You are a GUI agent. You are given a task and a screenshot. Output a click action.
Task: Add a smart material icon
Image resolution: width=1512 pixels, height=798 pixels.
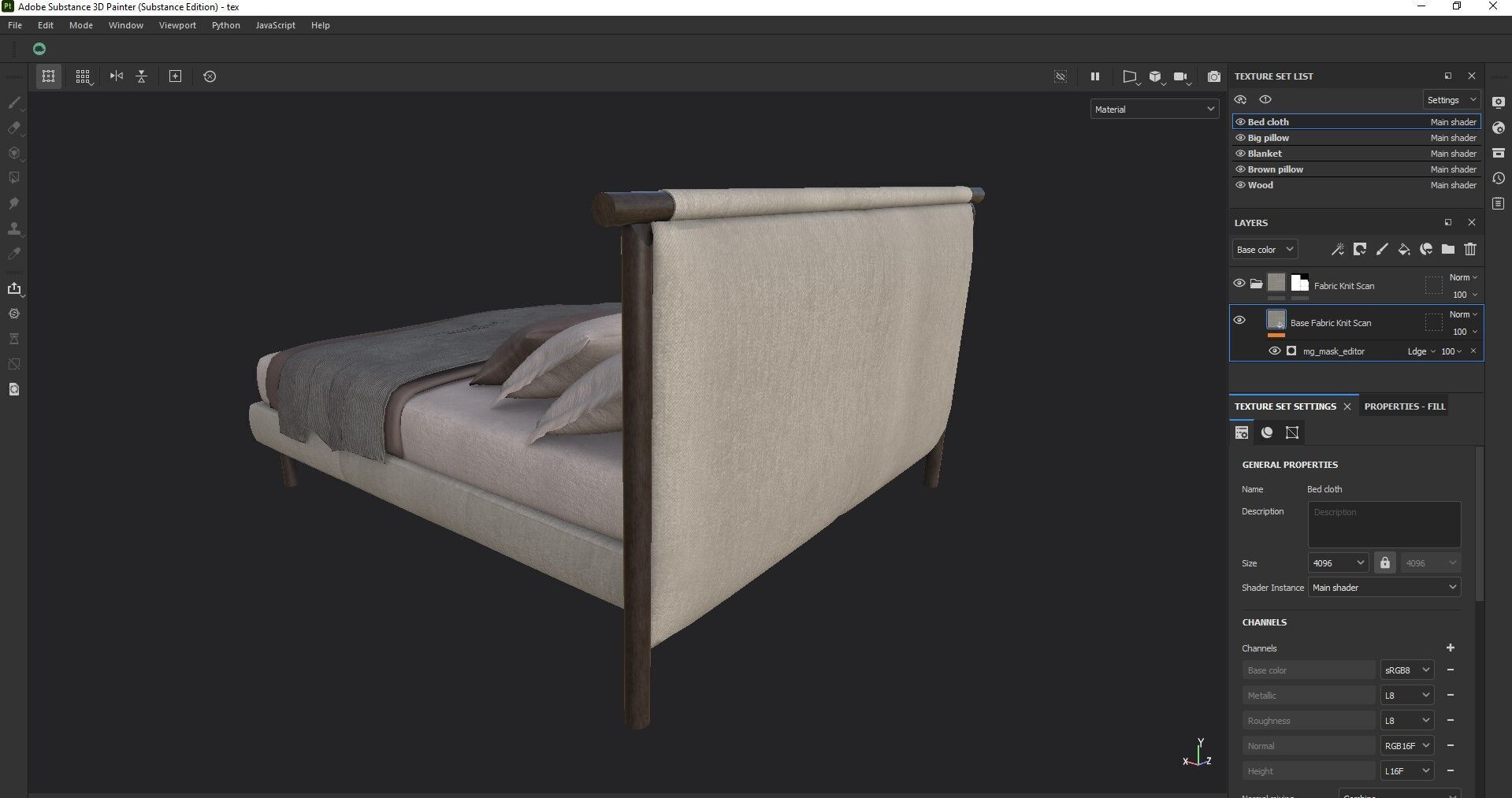pos(1426,250)
